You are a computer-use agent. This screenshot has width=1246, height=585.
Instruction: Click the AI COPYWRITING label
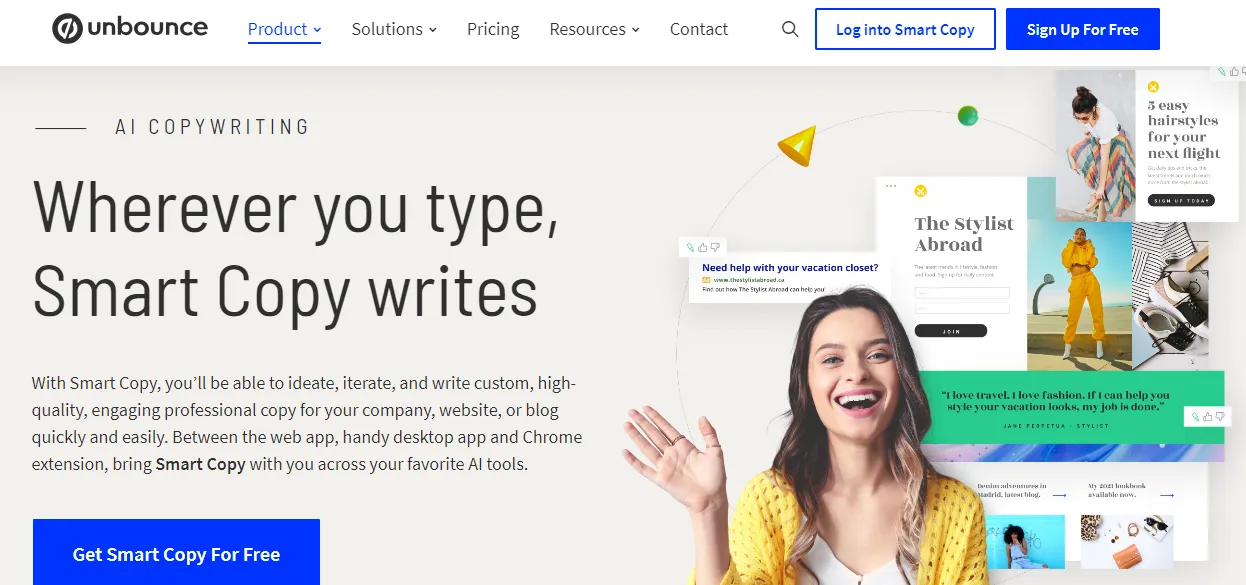(212, 127)
